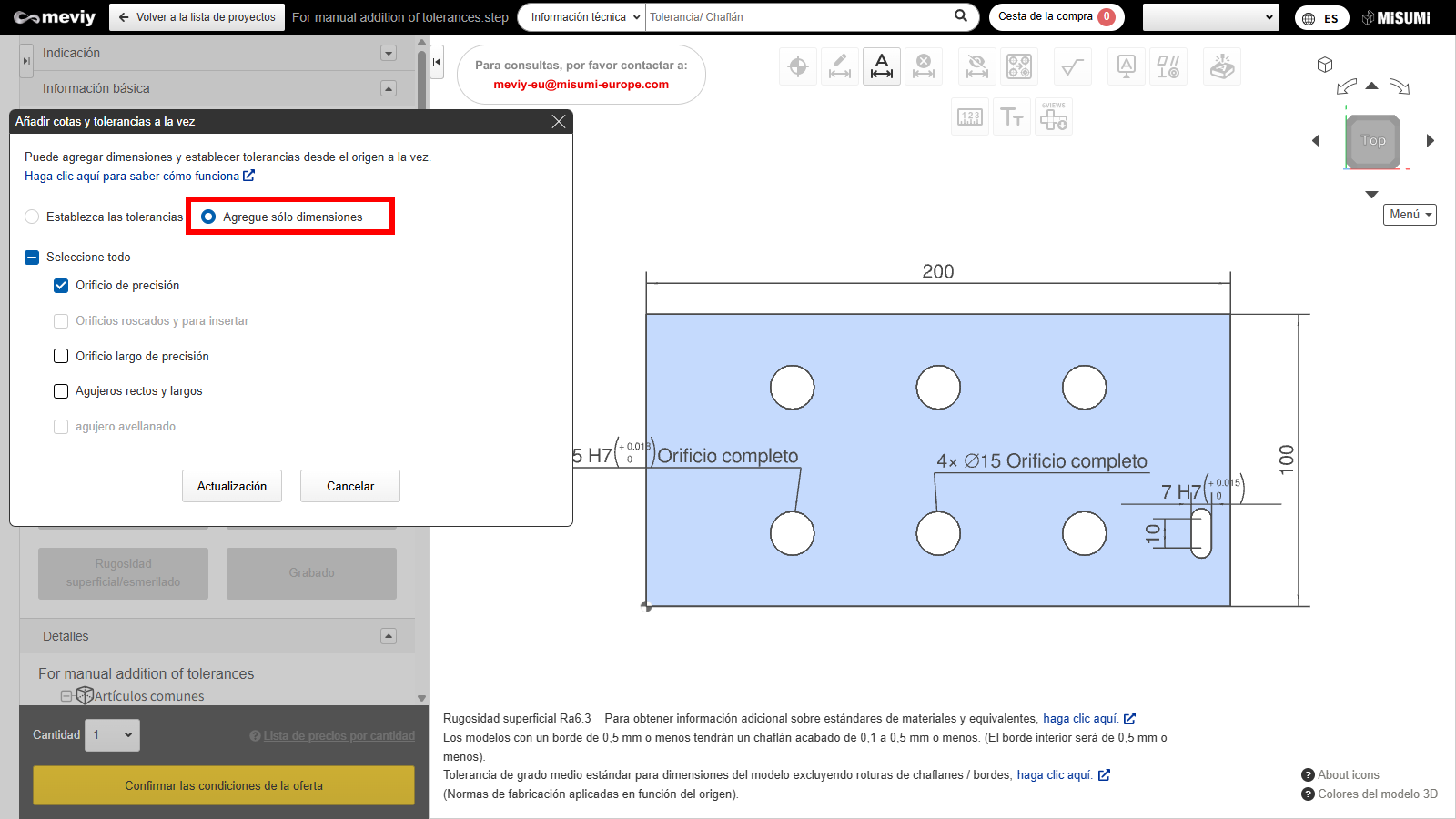Viewport: 1456px width, 819px height.
Task: Open the 'Información técnica' dropdown
Action: coord(584,17)
